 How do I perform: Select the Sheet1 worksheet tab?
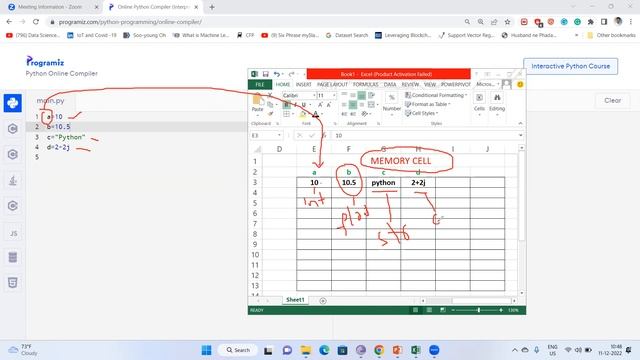click(x=295, y=300)
